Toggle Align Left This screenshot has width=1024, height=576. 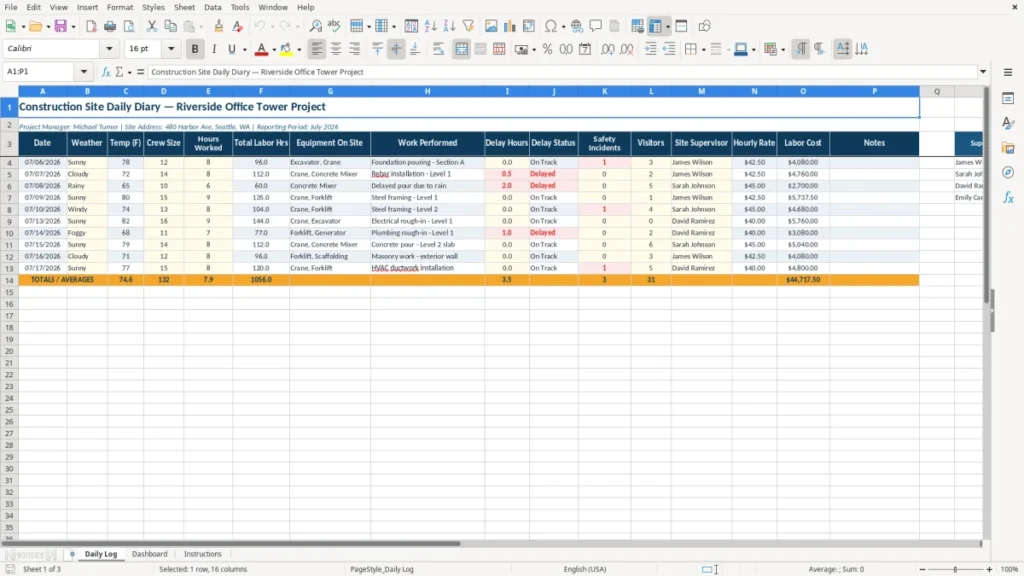[317, 49]
